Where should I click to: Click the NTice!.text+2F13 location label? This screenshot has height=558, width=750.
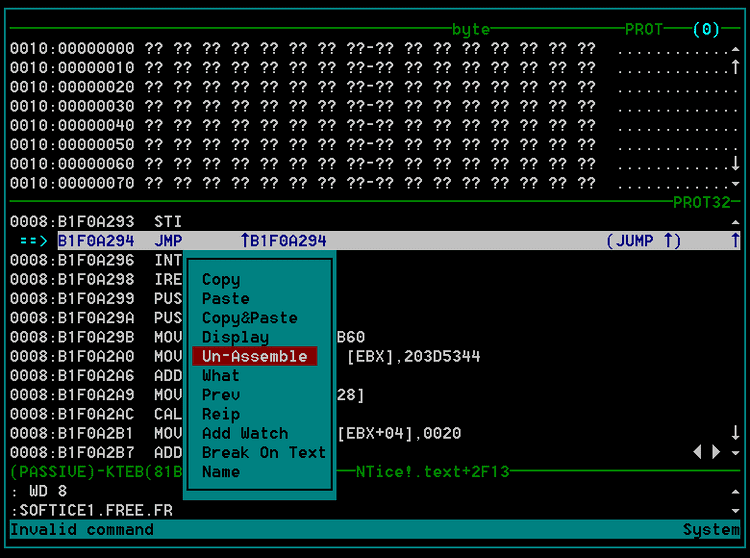tap(432, 472)
